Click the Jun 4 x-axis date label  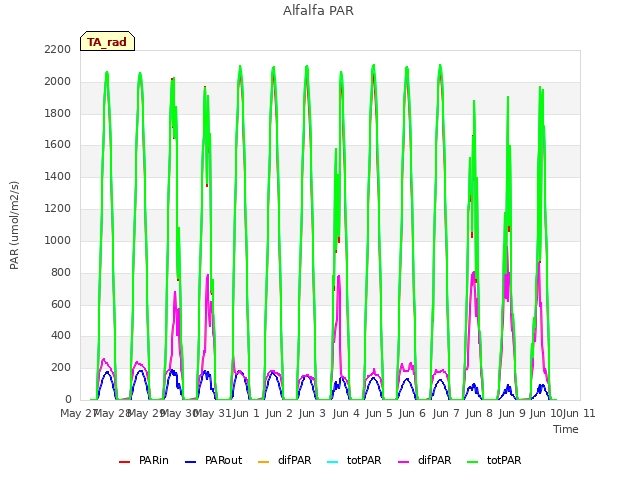coord(346,413)
